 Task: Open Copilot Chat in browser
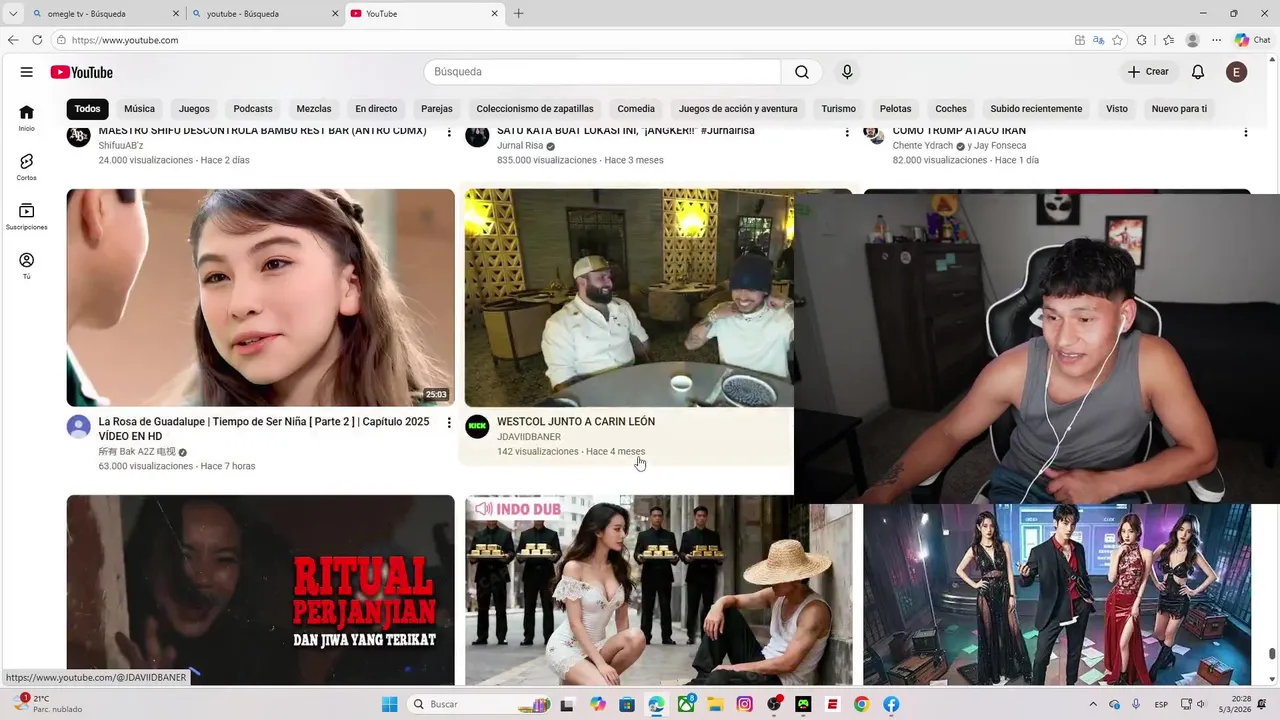point(1252,40)
